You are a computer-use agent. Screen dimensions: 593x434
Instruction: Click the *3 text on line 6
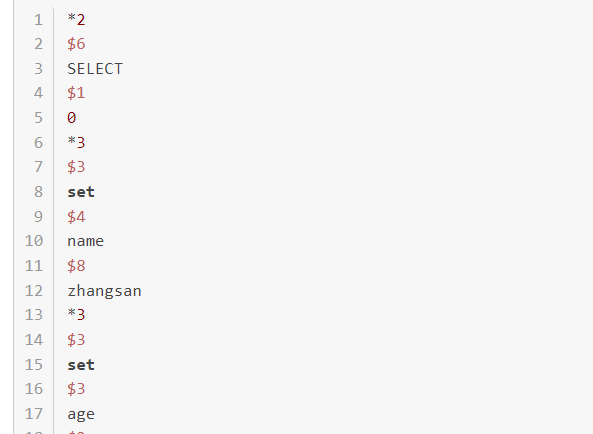76,143
